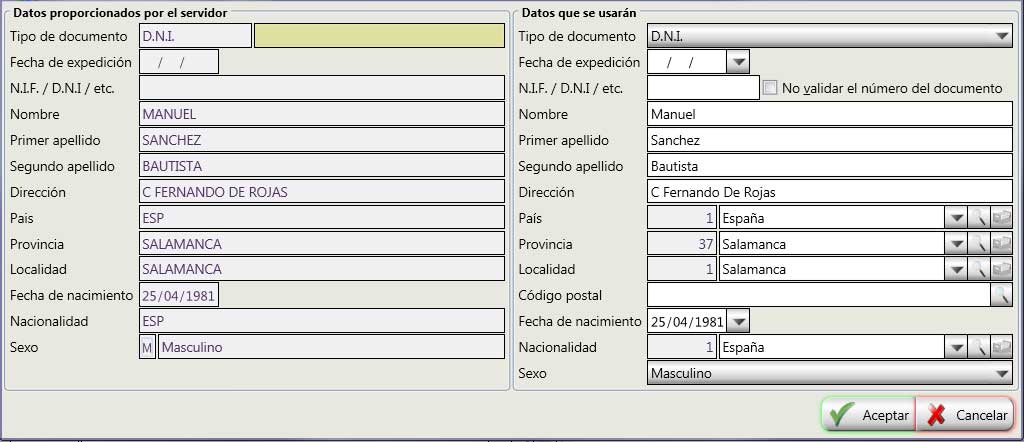Open the Nacionalidad records card icon
The height and width of the screenshot is (442, 1024).
click(1002, 348)
